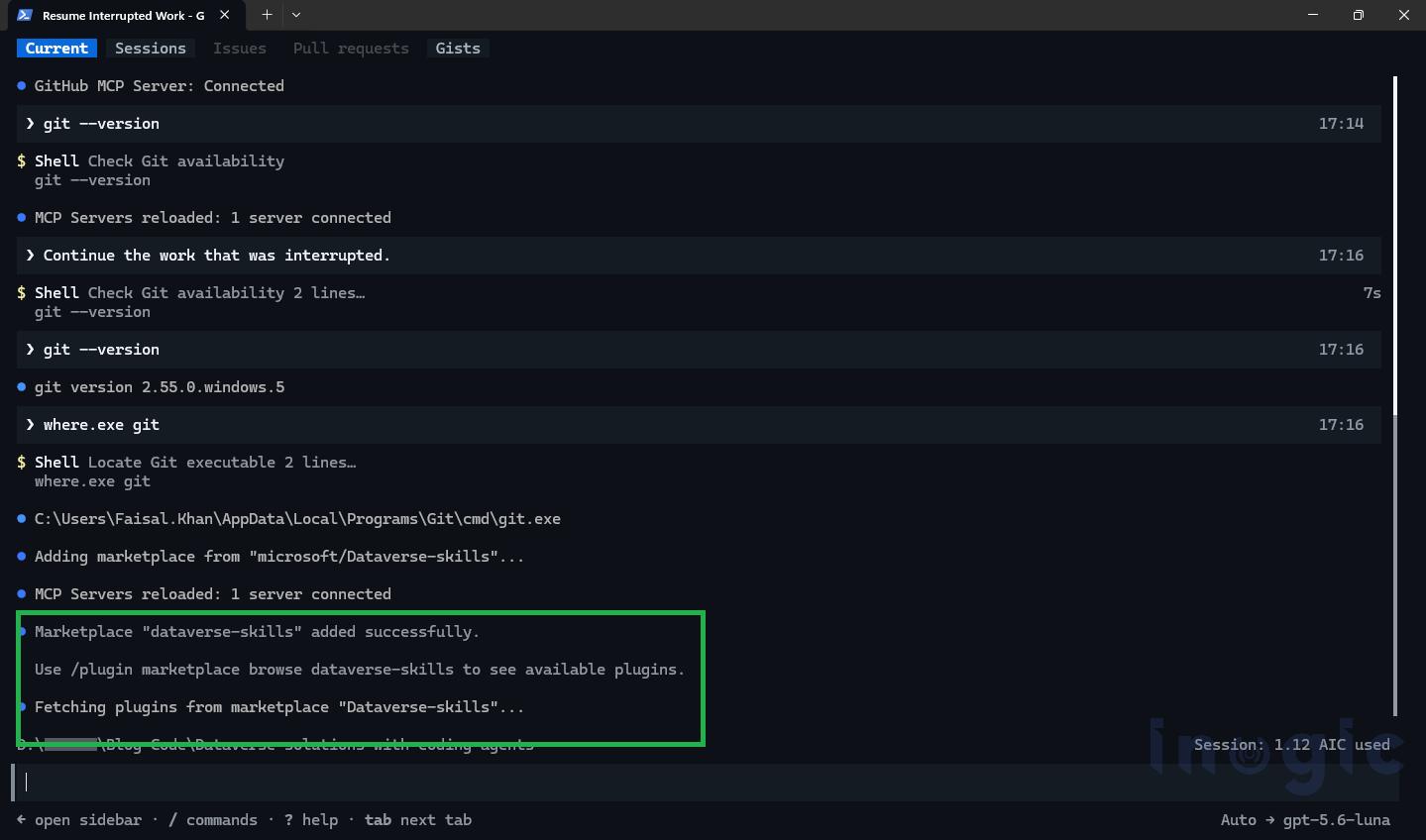Click the 'where.exe git' prompt row
The width and height of the screenshot is (1426, 840).
[699, 424]
